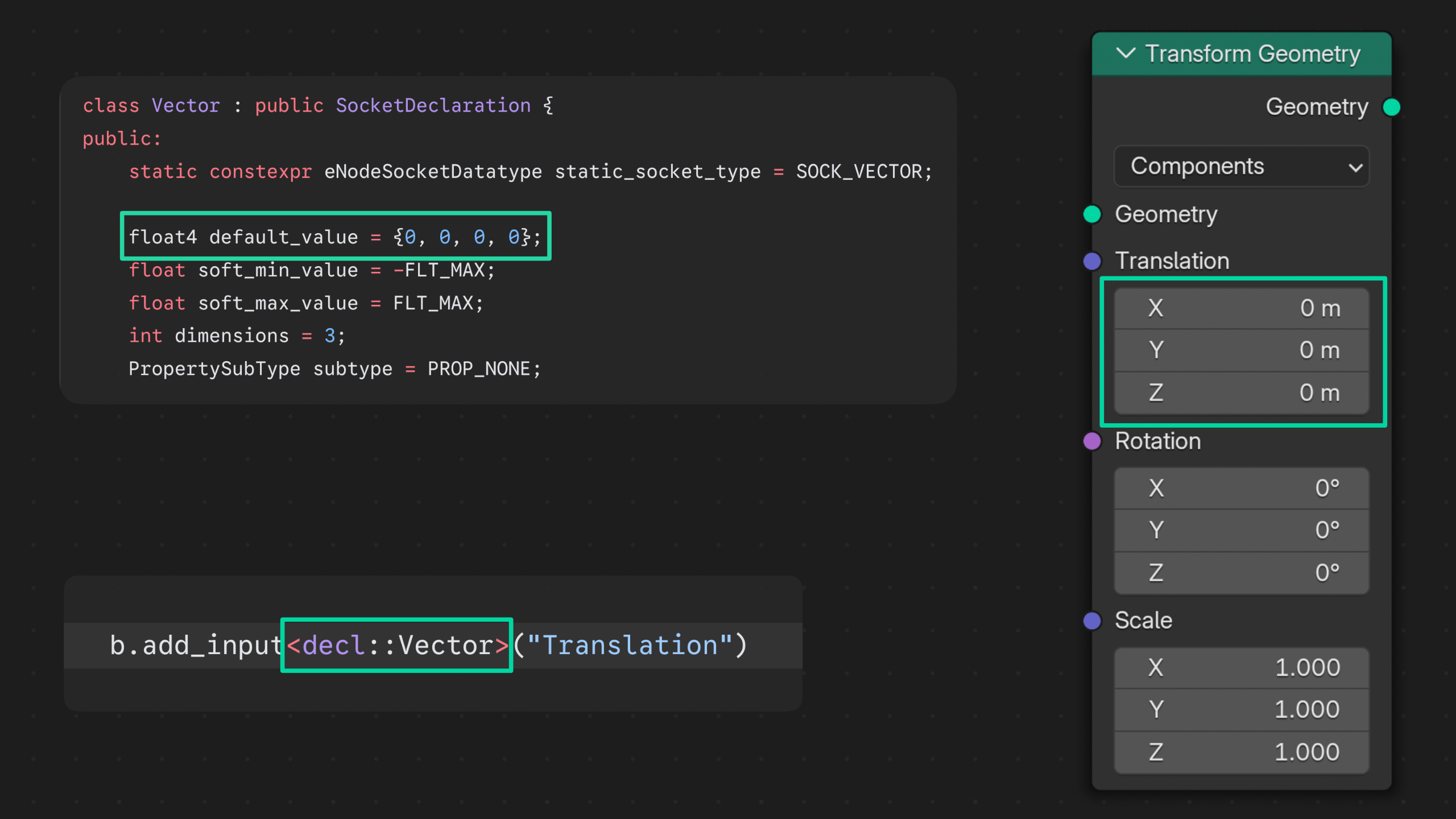Screen dimensions: 1456x819
Task: Click the Transform Geometry node header title
Action: pyautogui.click(x=1252, y=54)
